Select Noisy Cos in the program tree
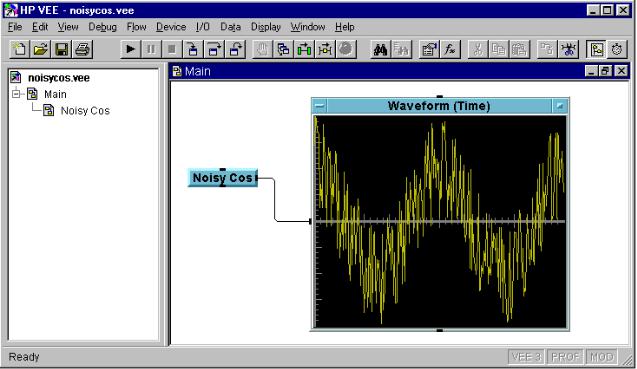 coord(85,111)
